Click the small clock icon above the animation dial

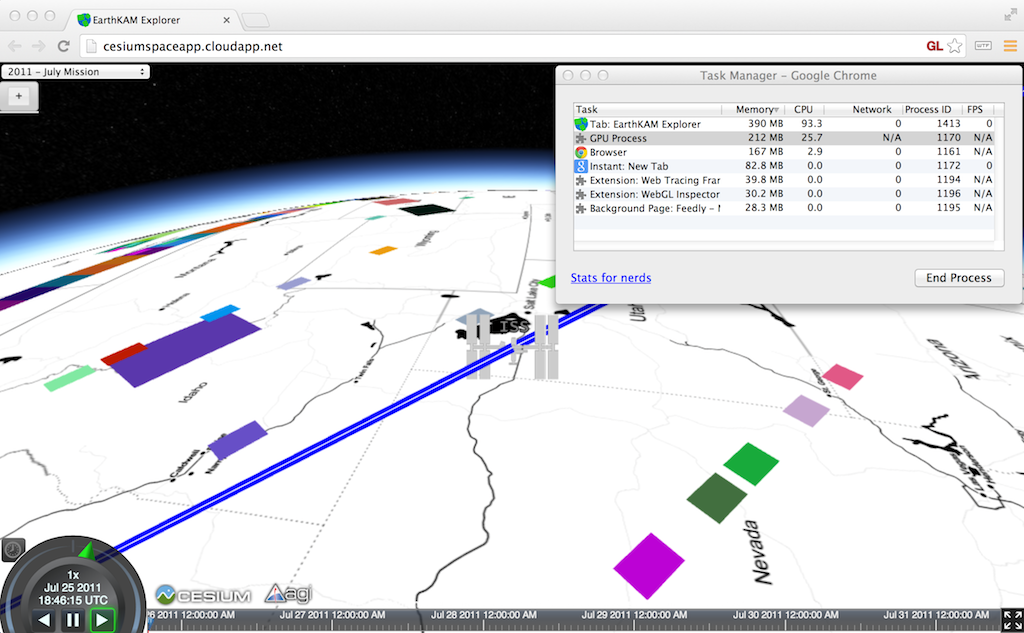click(x=13, y=549)
